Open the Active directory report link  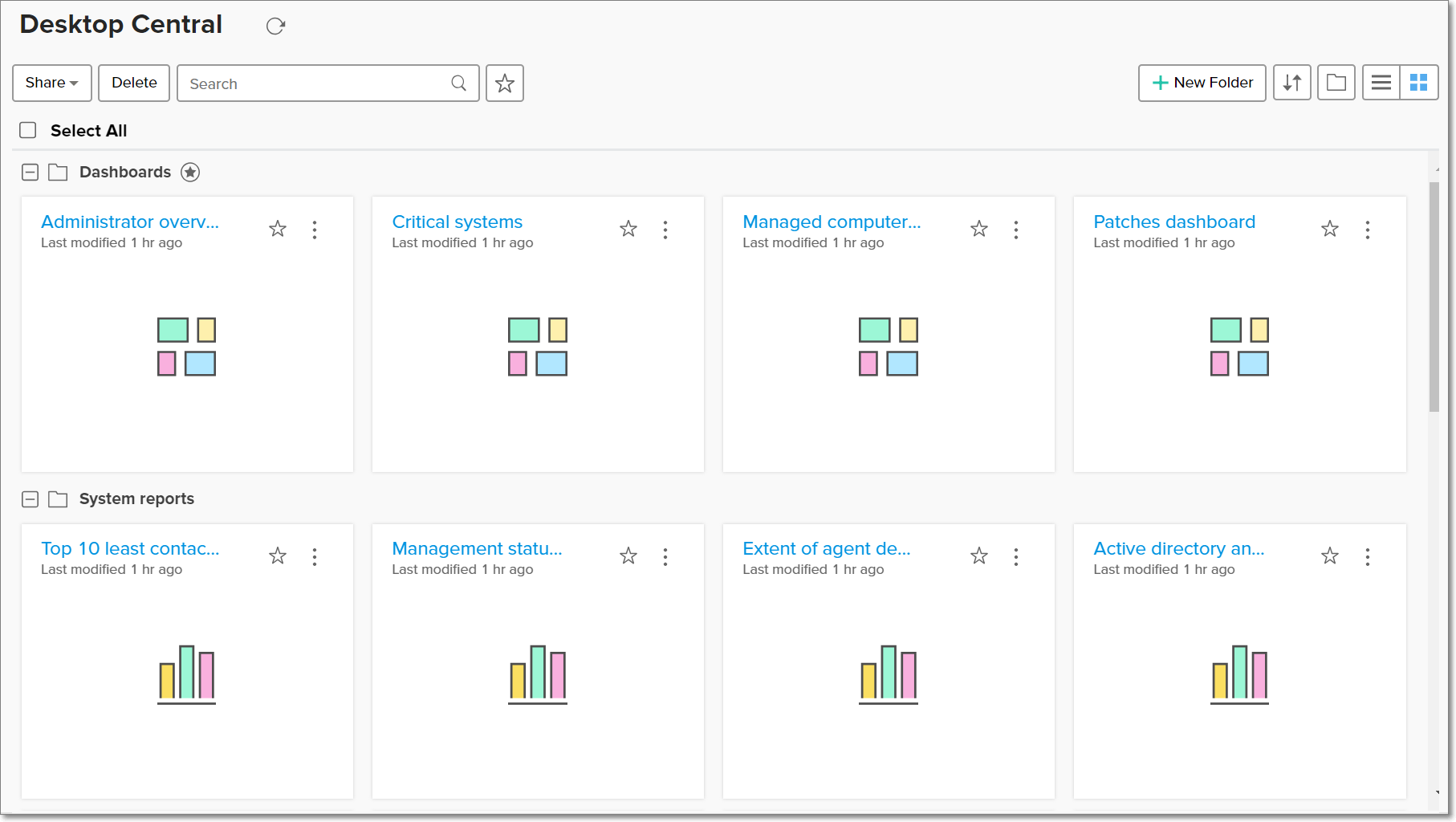point(1179,549)
